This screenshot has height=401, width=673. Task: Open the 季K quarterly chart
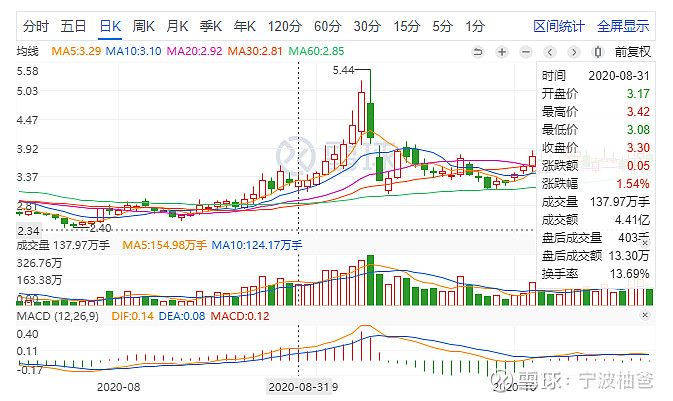coord(211,26)
